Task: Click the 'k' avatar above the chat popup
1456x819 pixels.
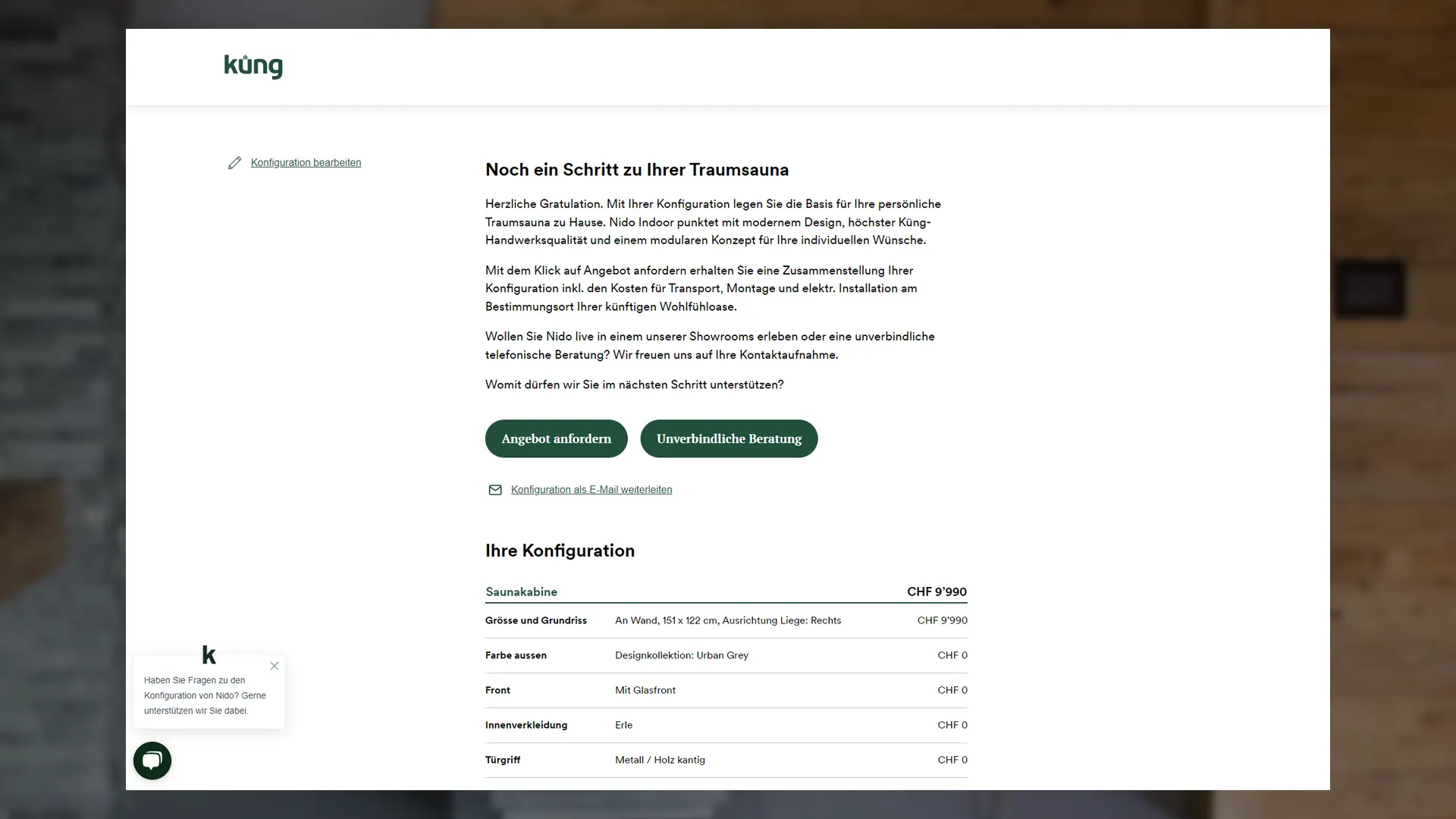Action: click(209, 654)
